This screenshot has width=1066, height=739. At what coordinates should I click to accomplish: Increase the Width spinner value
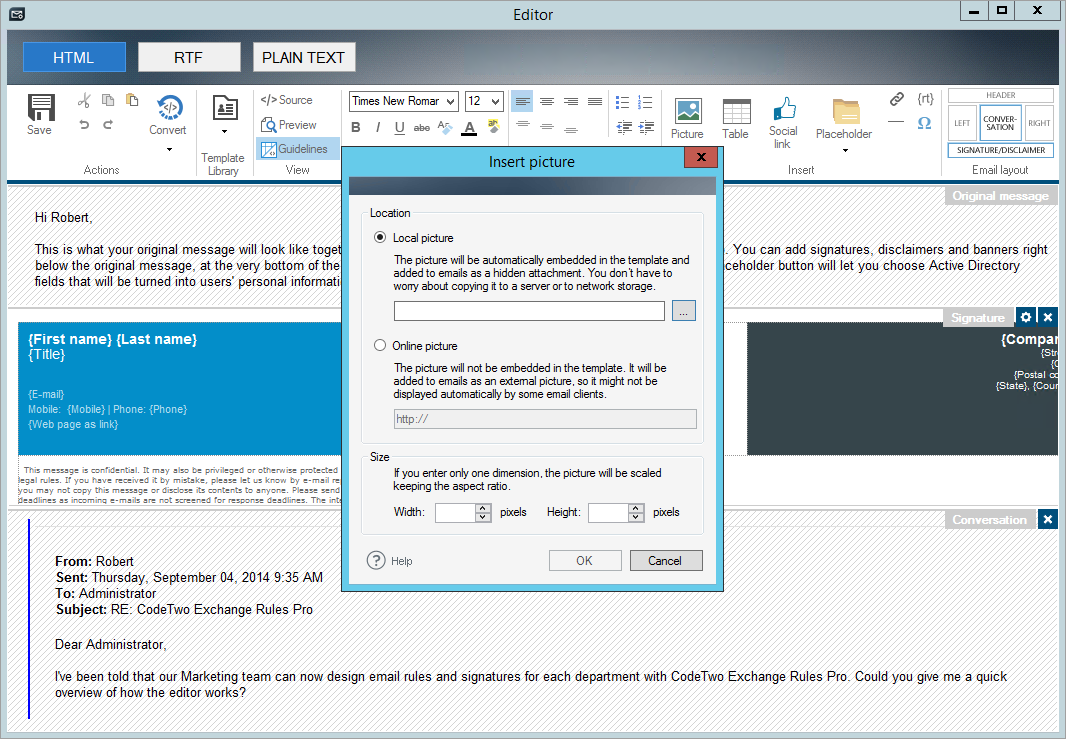tap(483, 508)
